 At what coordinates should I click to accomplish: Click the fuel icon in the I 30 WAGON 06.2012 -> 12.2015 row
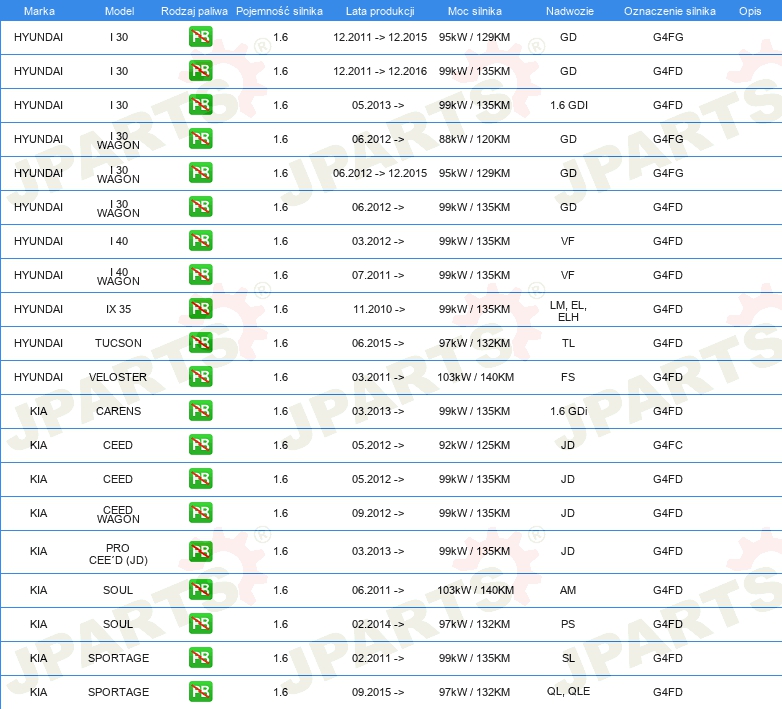point(200,173)
